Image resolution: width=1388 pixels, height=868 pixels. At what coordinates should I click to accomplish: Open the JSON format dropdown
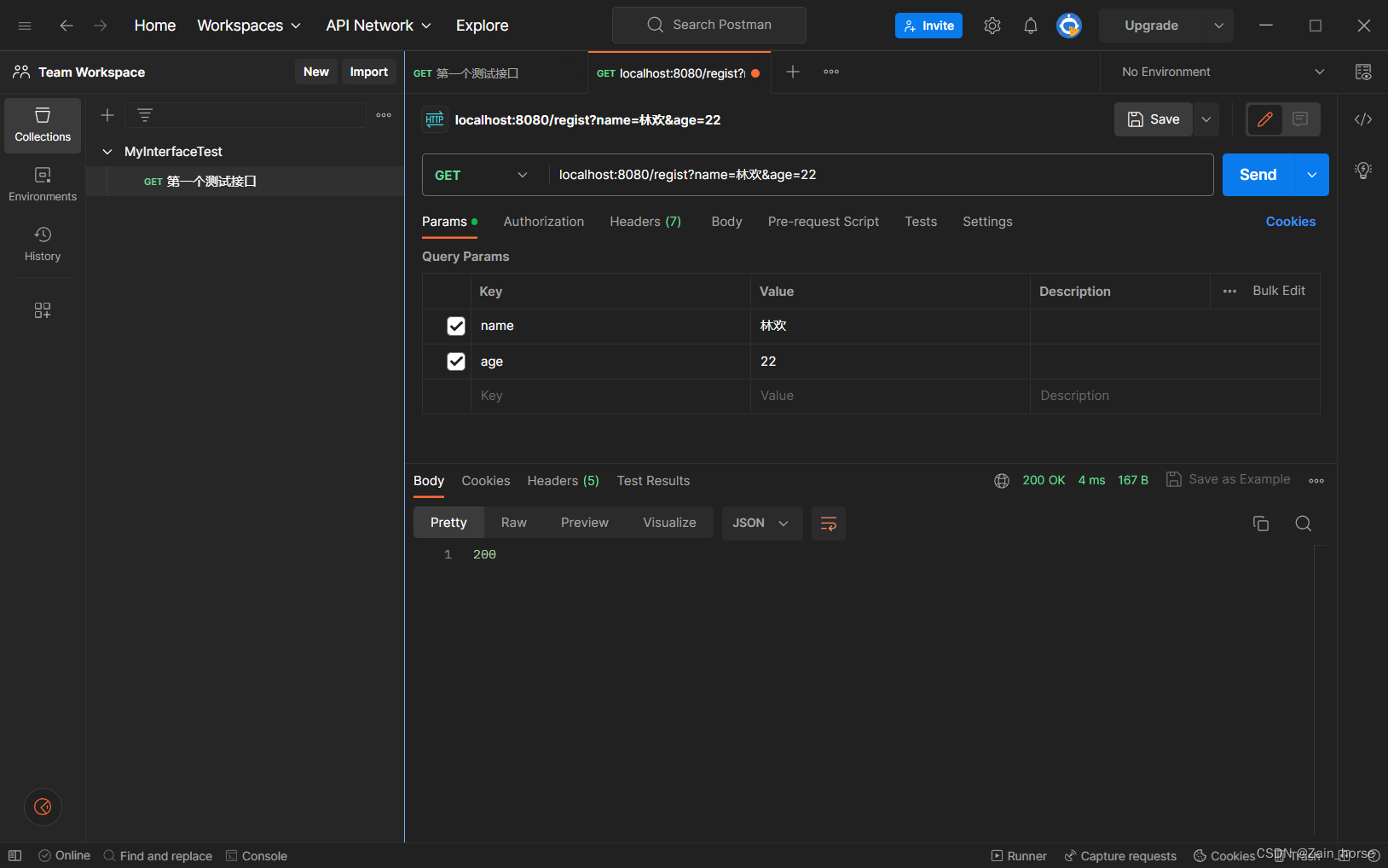[x=762, y=524]
